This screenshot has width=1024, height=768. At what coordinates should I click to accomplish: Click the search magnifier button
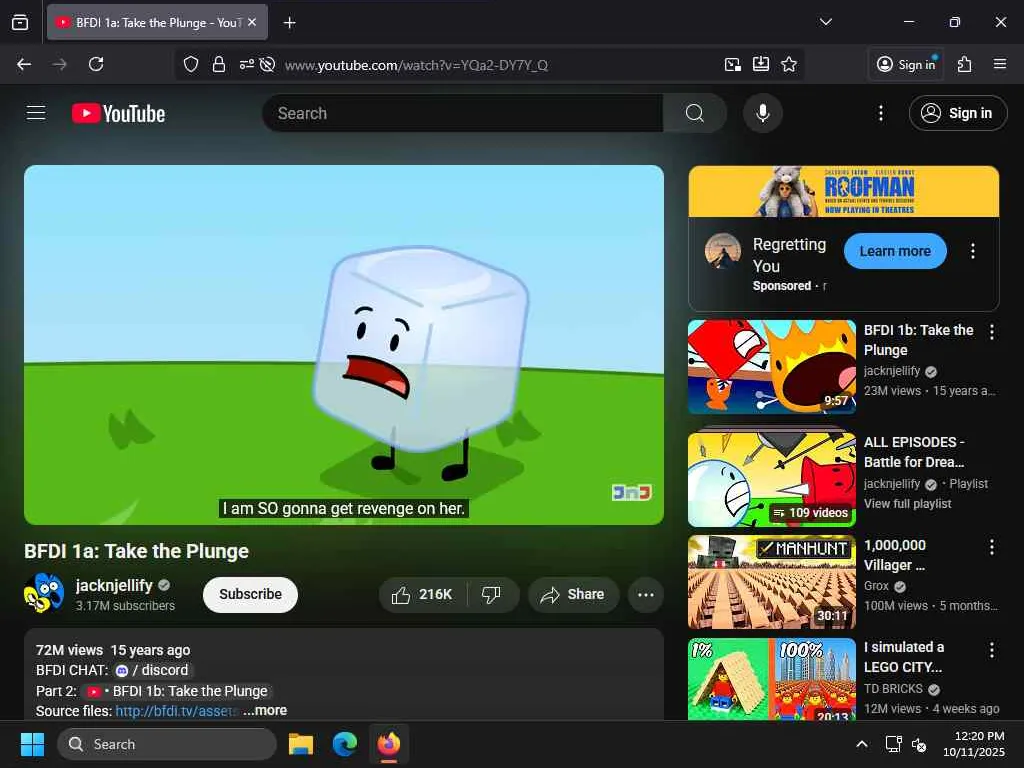coord(695,113)
